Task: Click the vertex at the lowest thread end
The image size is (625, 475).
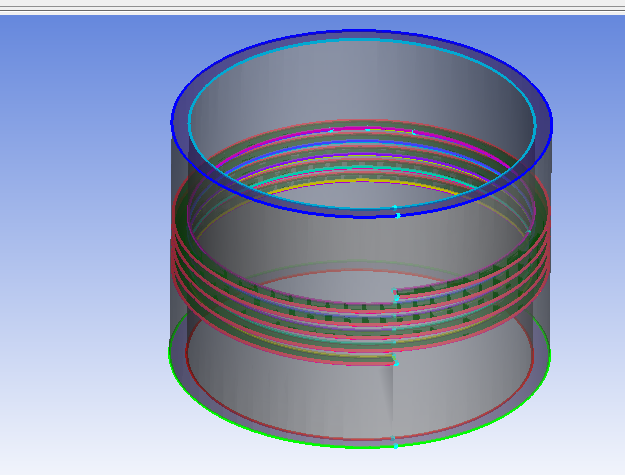Action: point(395,363)
